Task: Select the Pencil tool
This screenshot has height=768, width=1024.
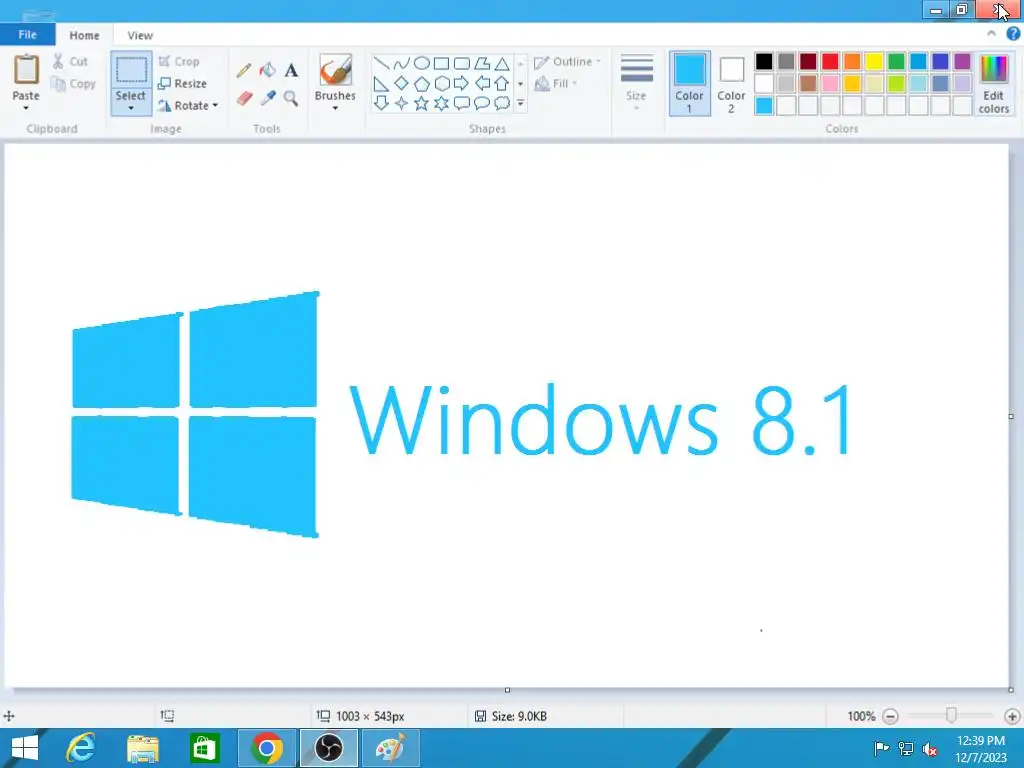Action: pyautogui.click(x=244, y=70)
